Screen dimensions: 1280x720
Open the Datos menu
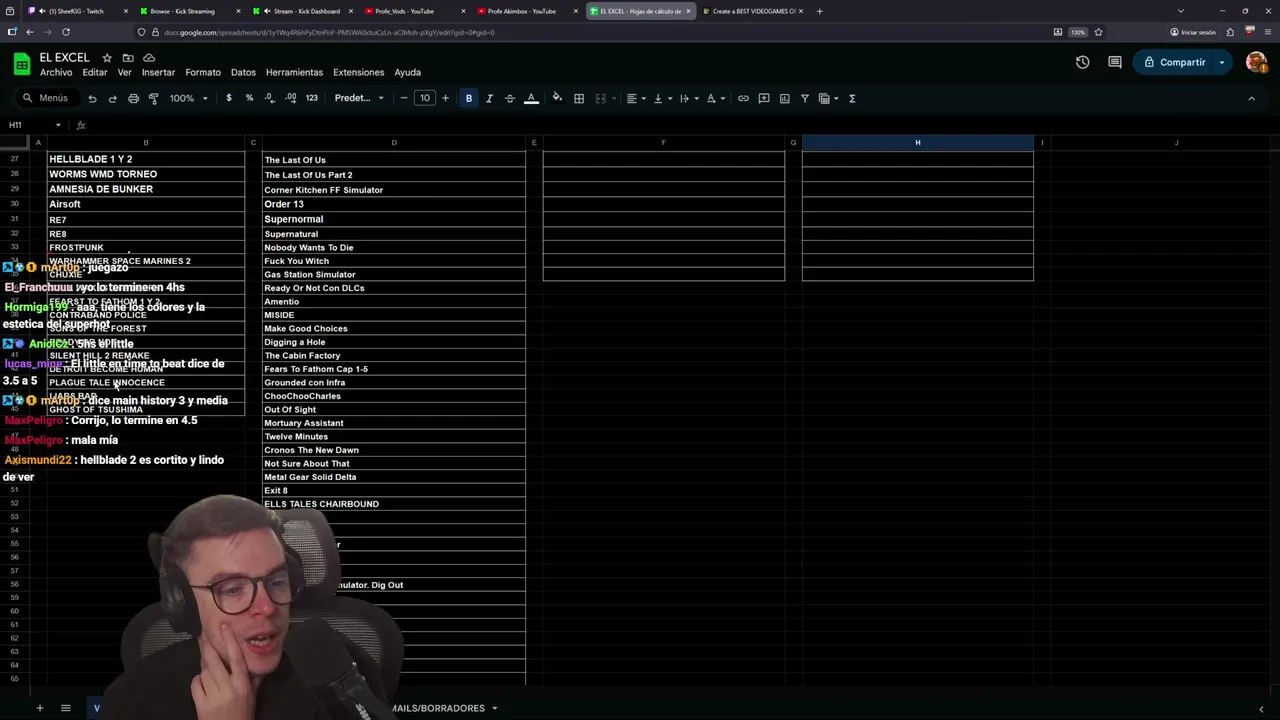(243, 72)
